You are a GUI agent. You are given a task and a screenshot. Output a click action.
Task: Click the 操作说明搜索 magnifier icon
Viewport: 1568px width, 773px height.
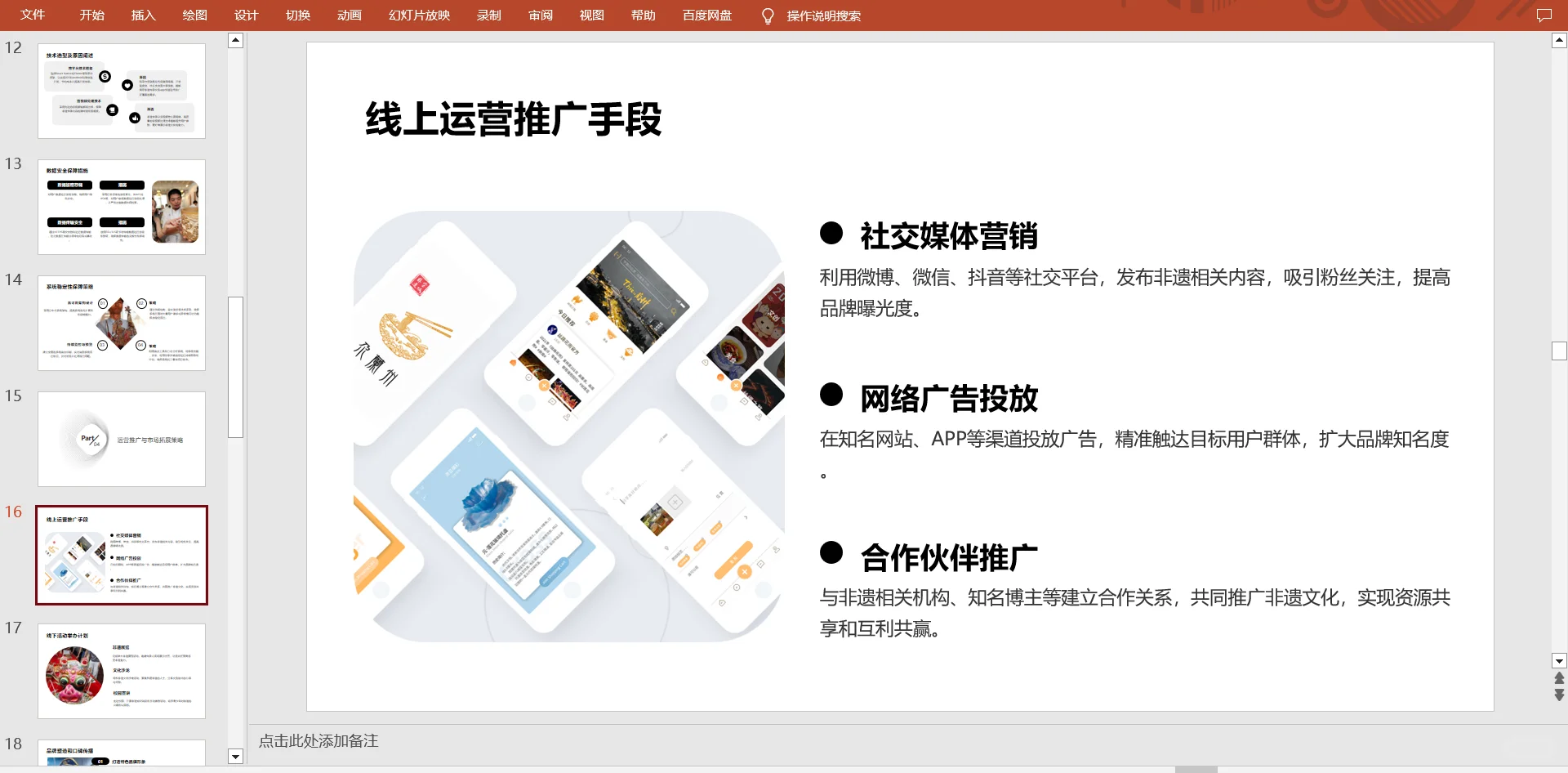[x=767, y=16]
